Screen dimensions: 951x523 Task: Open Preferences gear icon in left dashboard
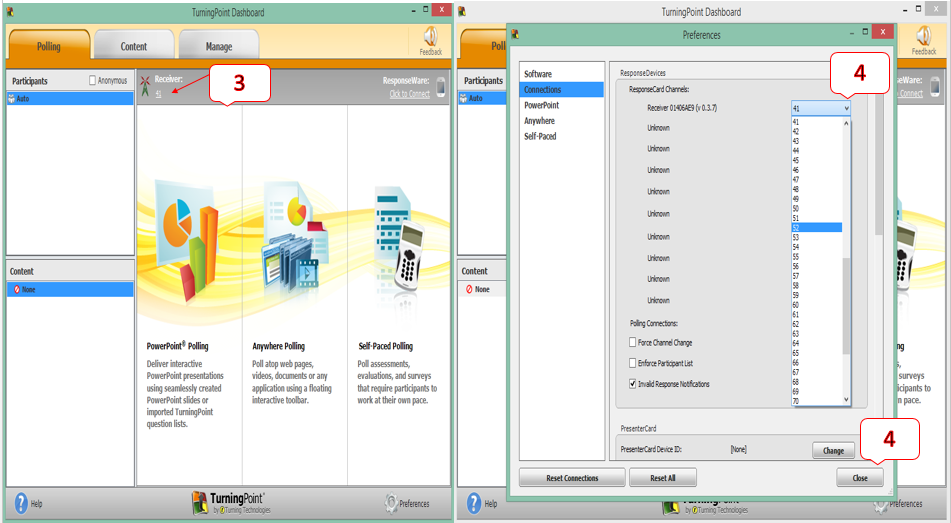[x=392, y=503]
